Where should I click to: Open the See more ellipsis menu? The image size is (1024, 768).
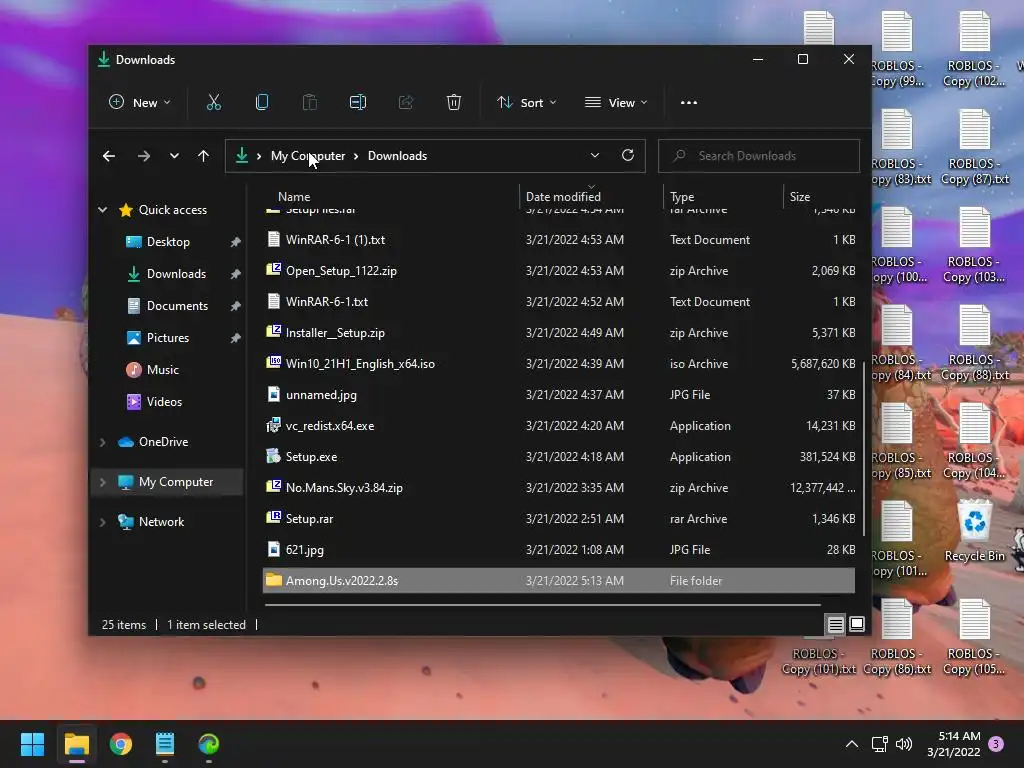[x=689, y=103]
